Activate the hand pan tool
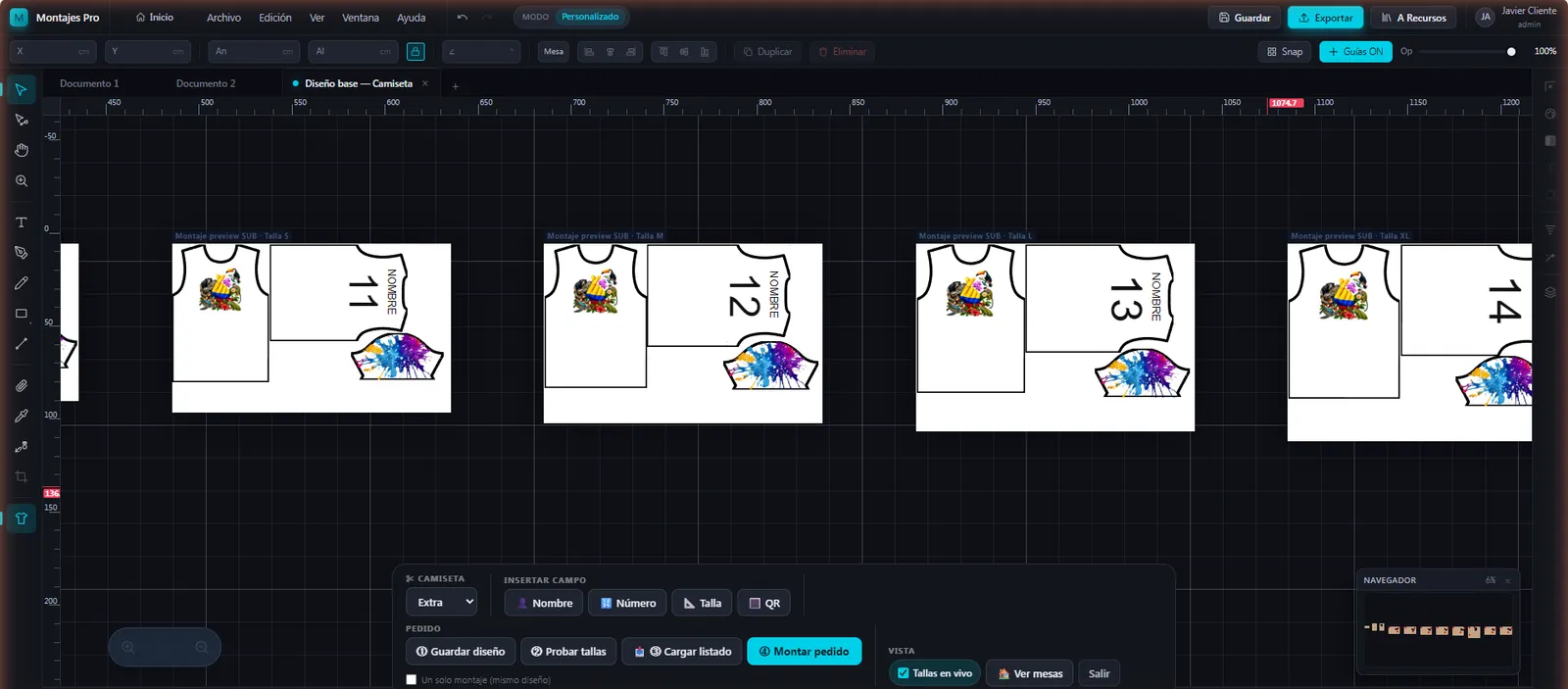Image resolution: width=1568 pixels, height=689 pixels. tap(21, 150)
